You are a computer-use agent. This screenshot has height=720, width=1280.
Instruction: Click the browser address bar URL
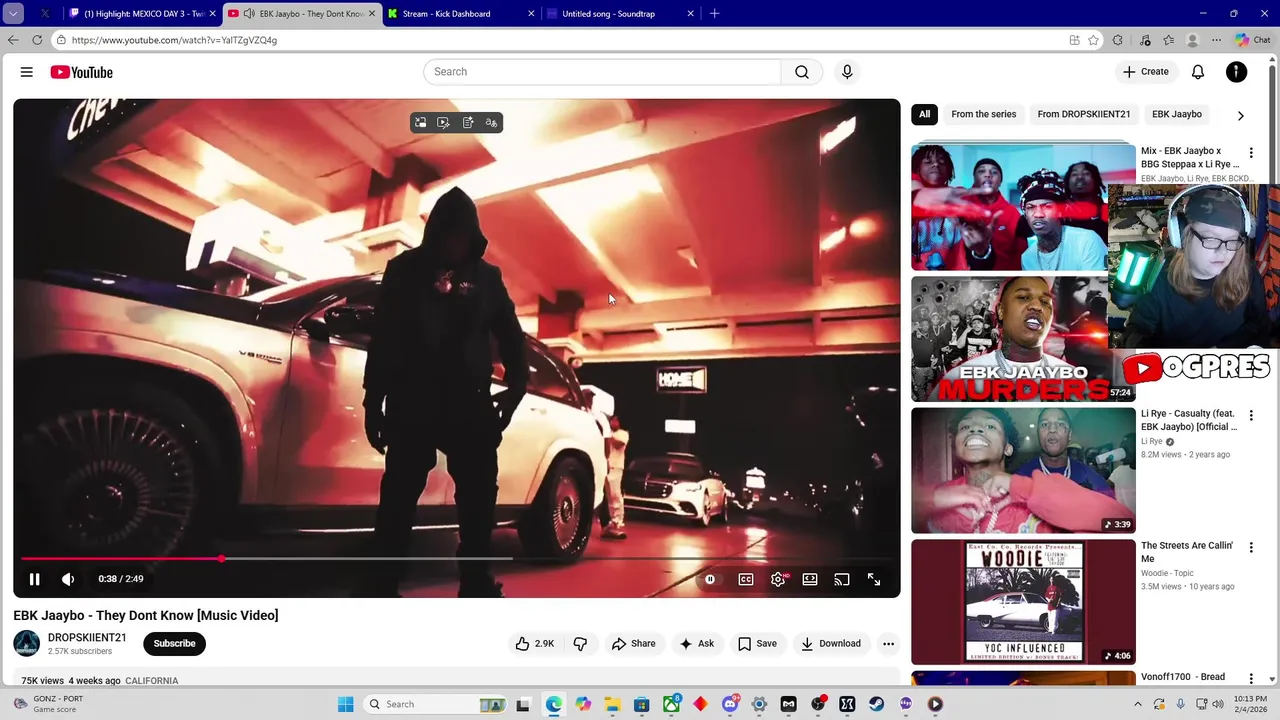[x=174, y=40]
